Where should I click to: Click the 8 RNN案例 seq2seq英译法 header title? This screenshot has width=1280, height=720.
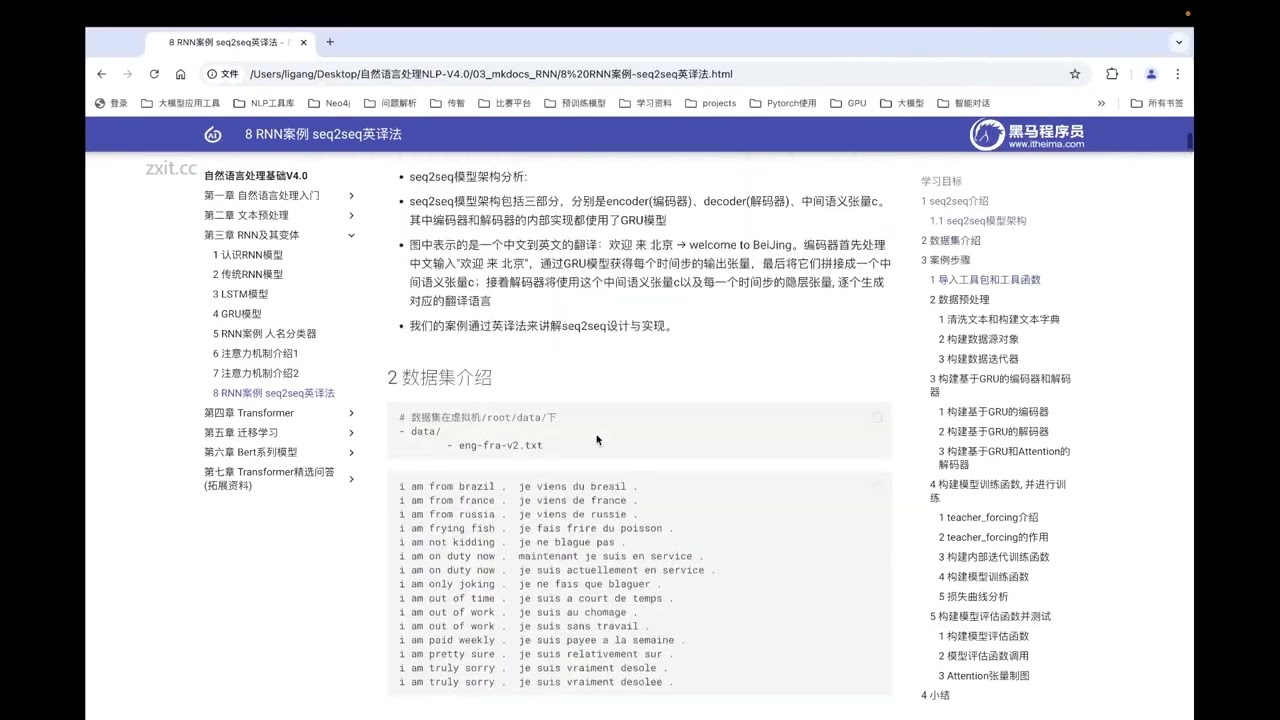(x=323, y=134)
